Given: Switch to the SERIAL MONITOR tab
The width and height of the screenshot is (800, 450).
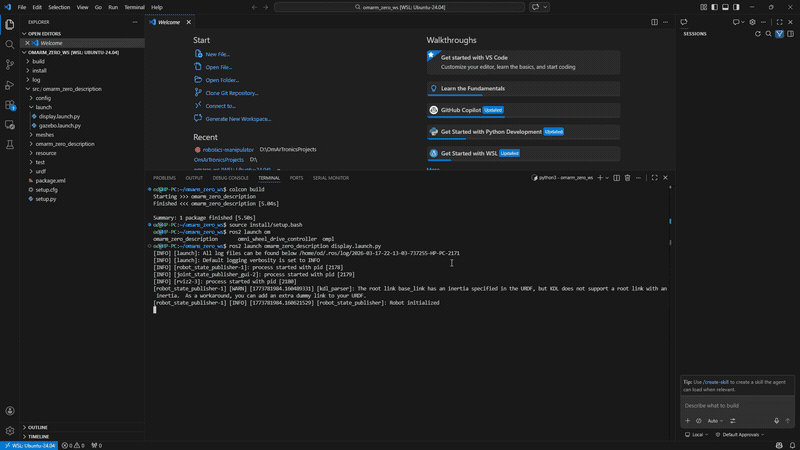Looking at the screenshot, I should pyautogui.click(x=331, y=178).
